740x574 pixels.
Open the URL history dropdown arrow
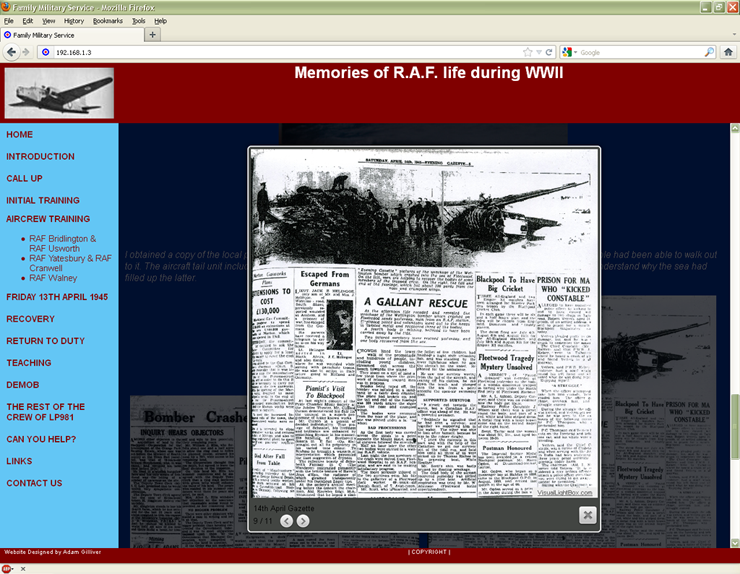[x=538, y=52]
